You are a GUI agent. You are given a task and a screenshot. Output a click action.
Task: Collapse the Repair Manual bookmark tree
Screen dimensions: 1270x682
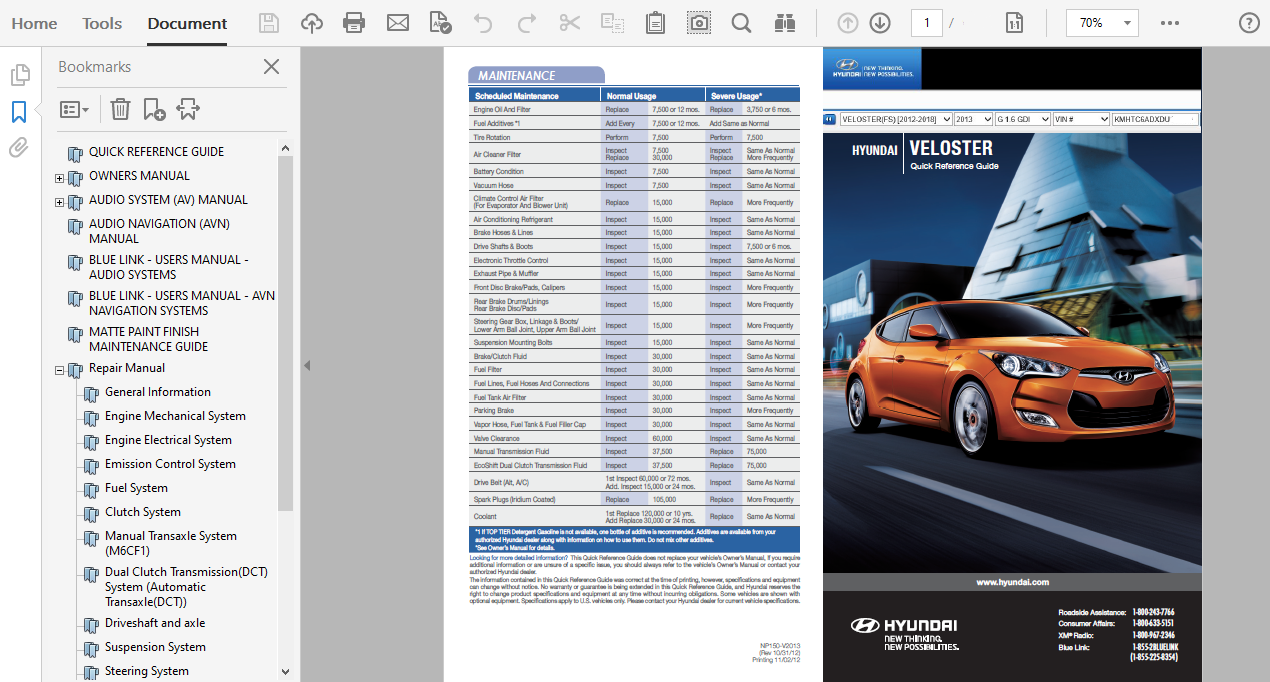click(x=57, y=368)
